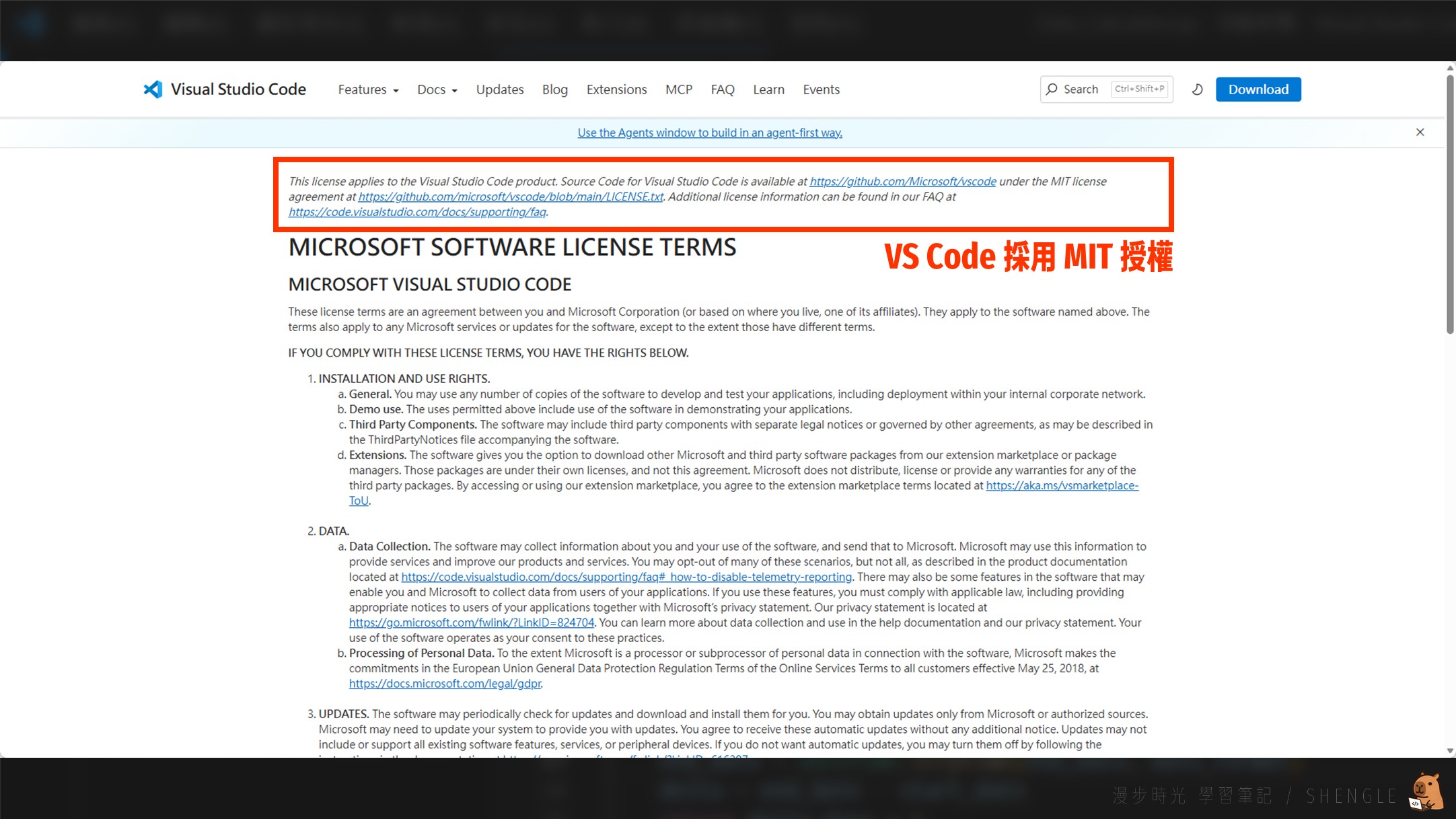Viewport: 1456px width, 819px height.
Task: Open the Updates nav item
Action: [x=500, y=90]
